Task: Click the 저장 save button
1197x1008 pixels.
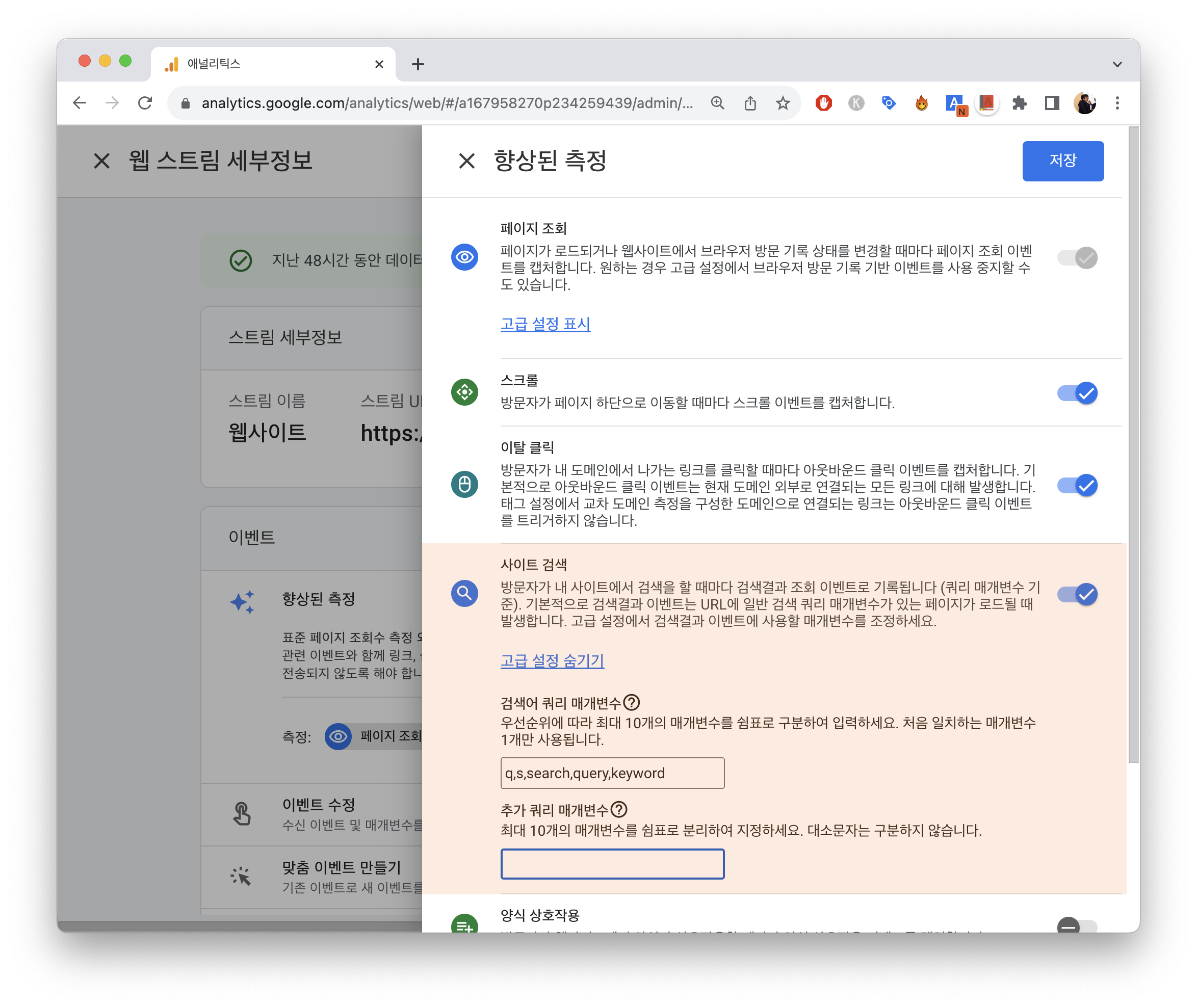Action: click(x=1062, y=161)
